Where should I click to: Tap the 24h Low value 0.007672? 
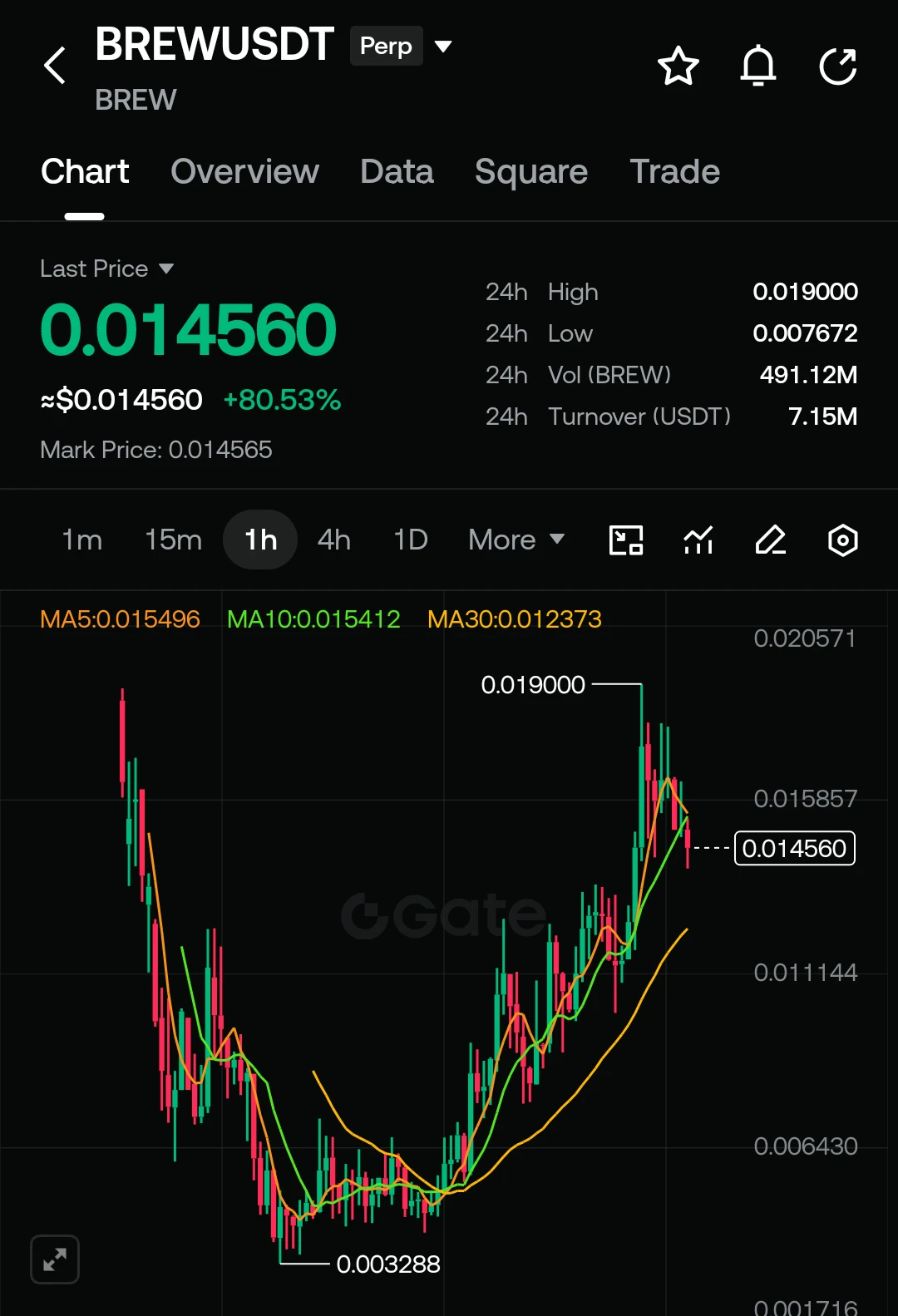coord(805,333)
